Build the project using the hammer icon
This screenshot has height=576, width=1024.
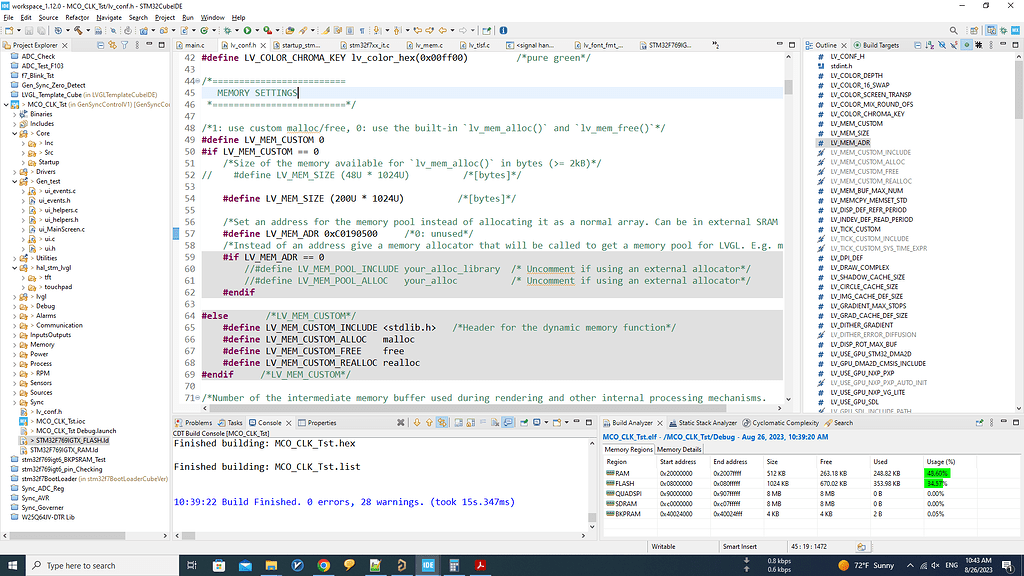click(78, 31)
